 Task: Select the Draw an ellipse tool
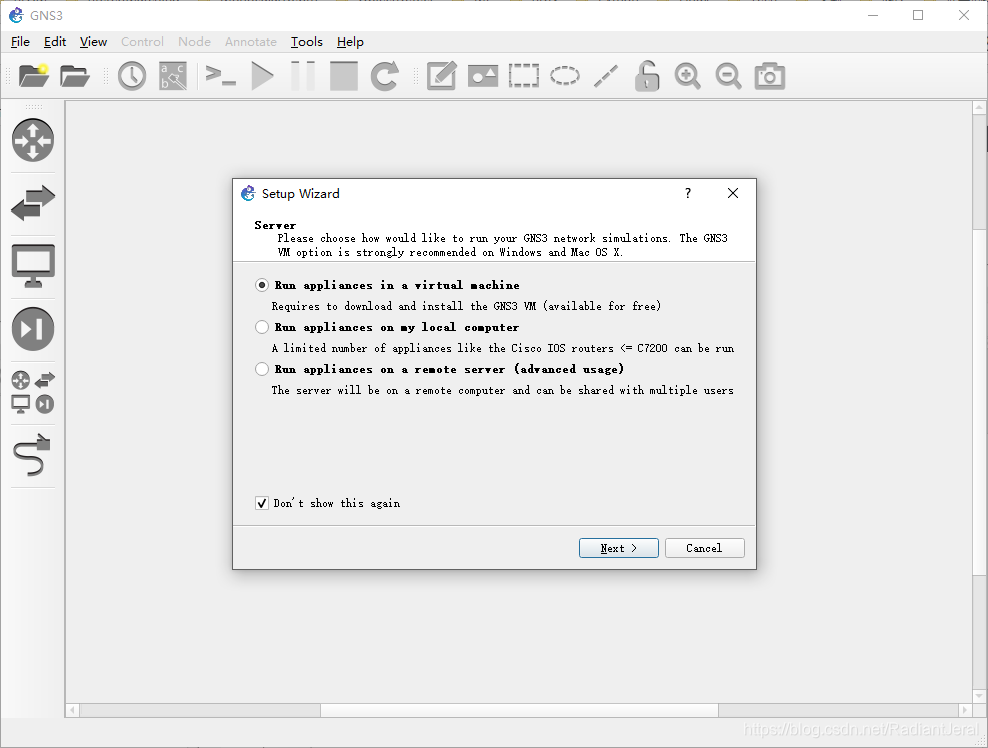pyautogui.click(x=565, y=76)
